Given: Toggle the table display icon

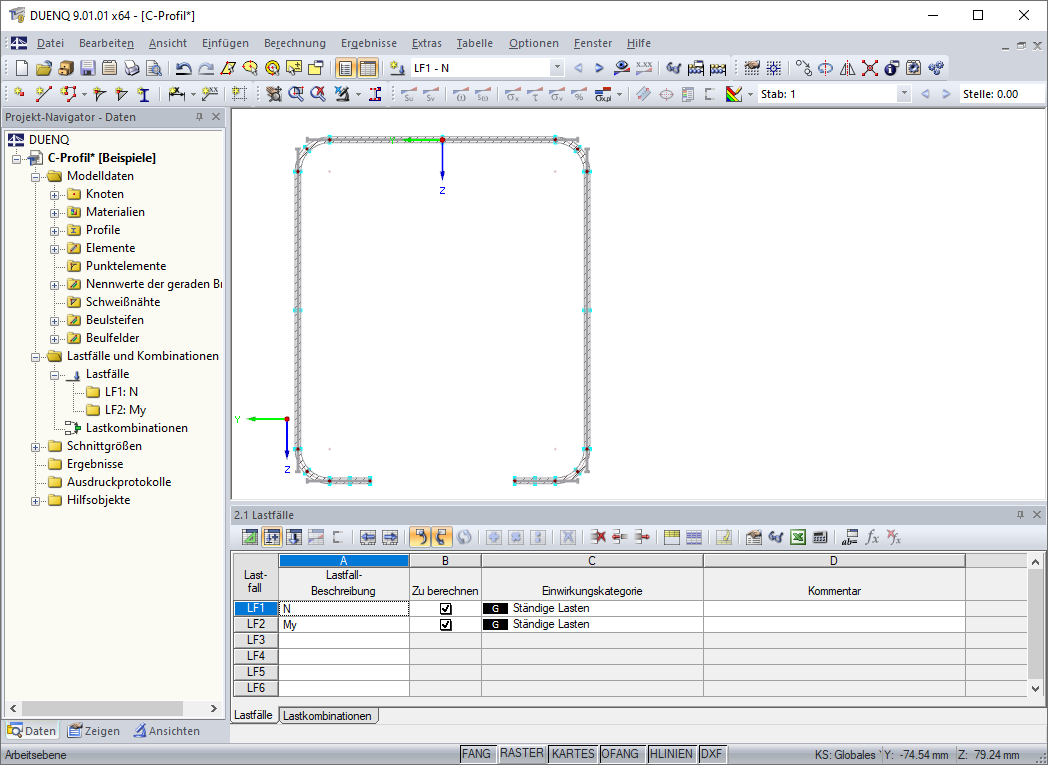Looking at the screenshot, I should (368, 68).
